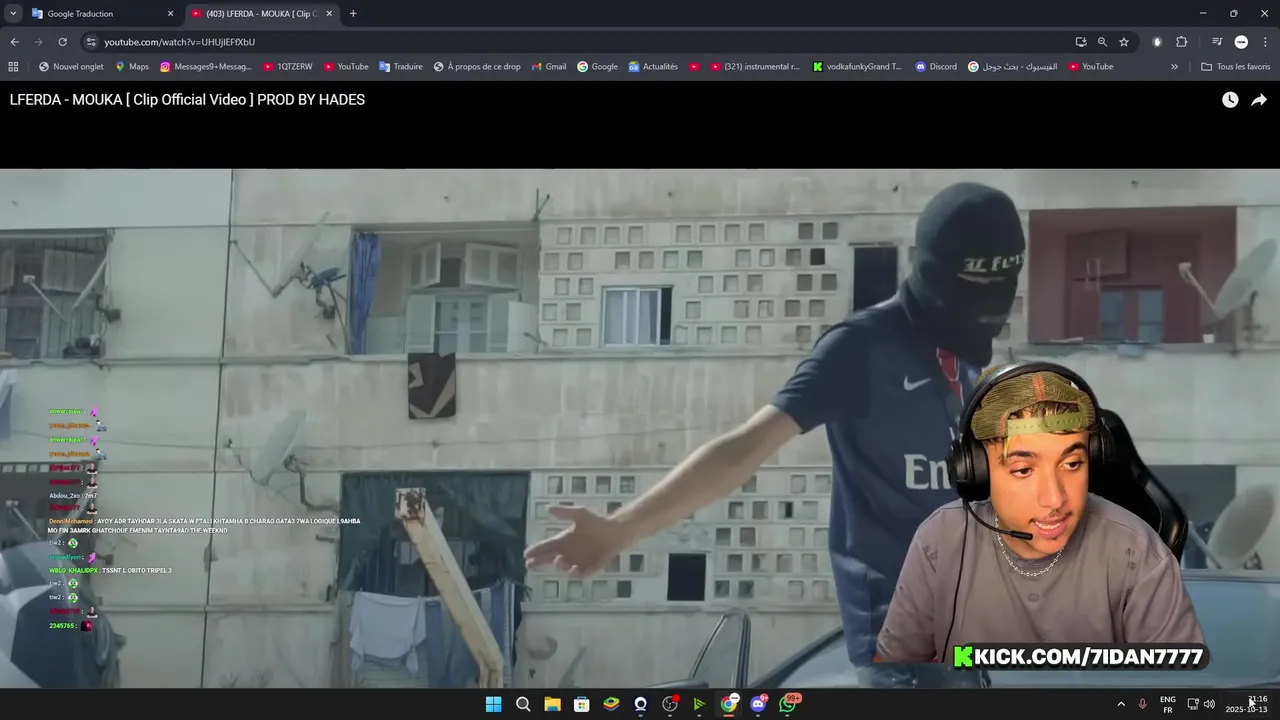Open the taskbar clock and date

coord(1247,704)
